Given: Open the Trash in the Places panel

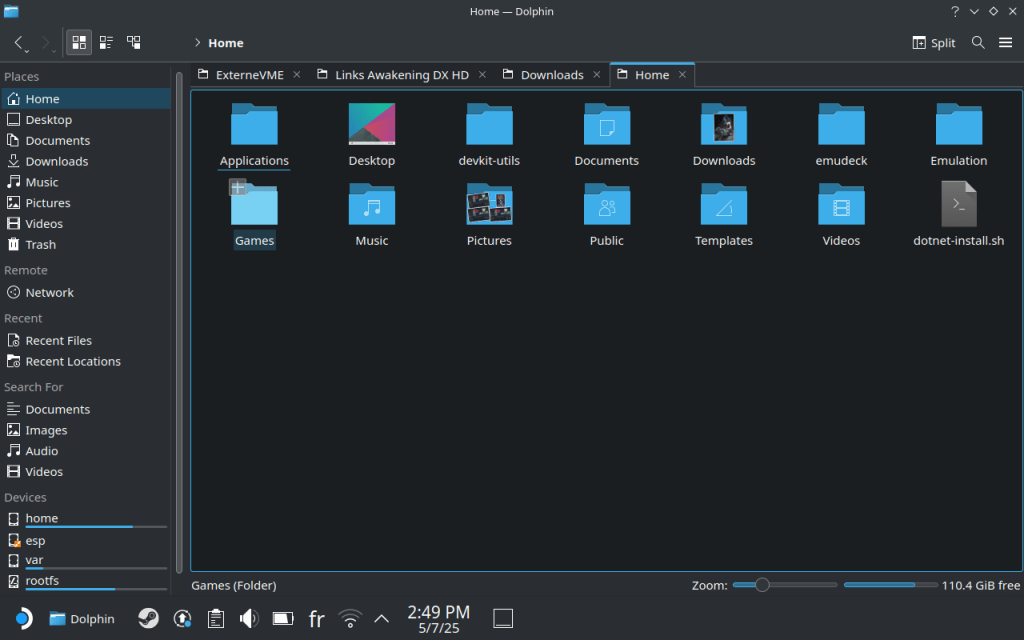Looking at the screenshot, I should tap(40, 244).
